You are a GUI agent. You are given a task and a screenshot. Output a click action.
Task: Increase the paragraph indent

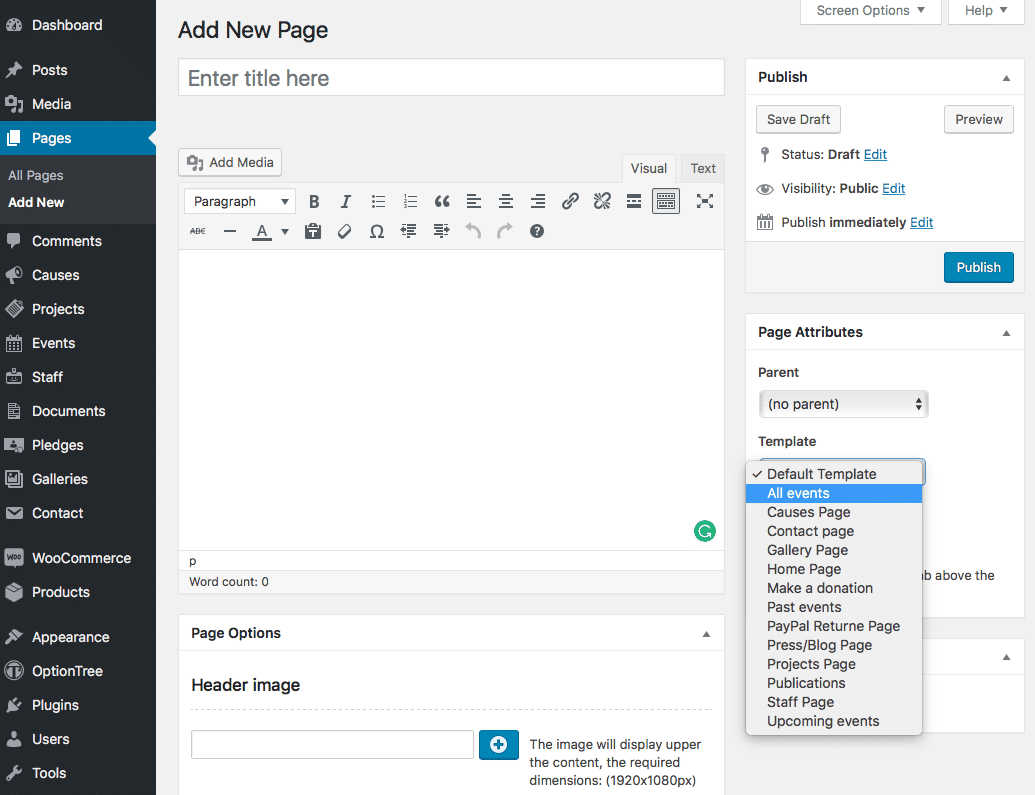[441, 231]
